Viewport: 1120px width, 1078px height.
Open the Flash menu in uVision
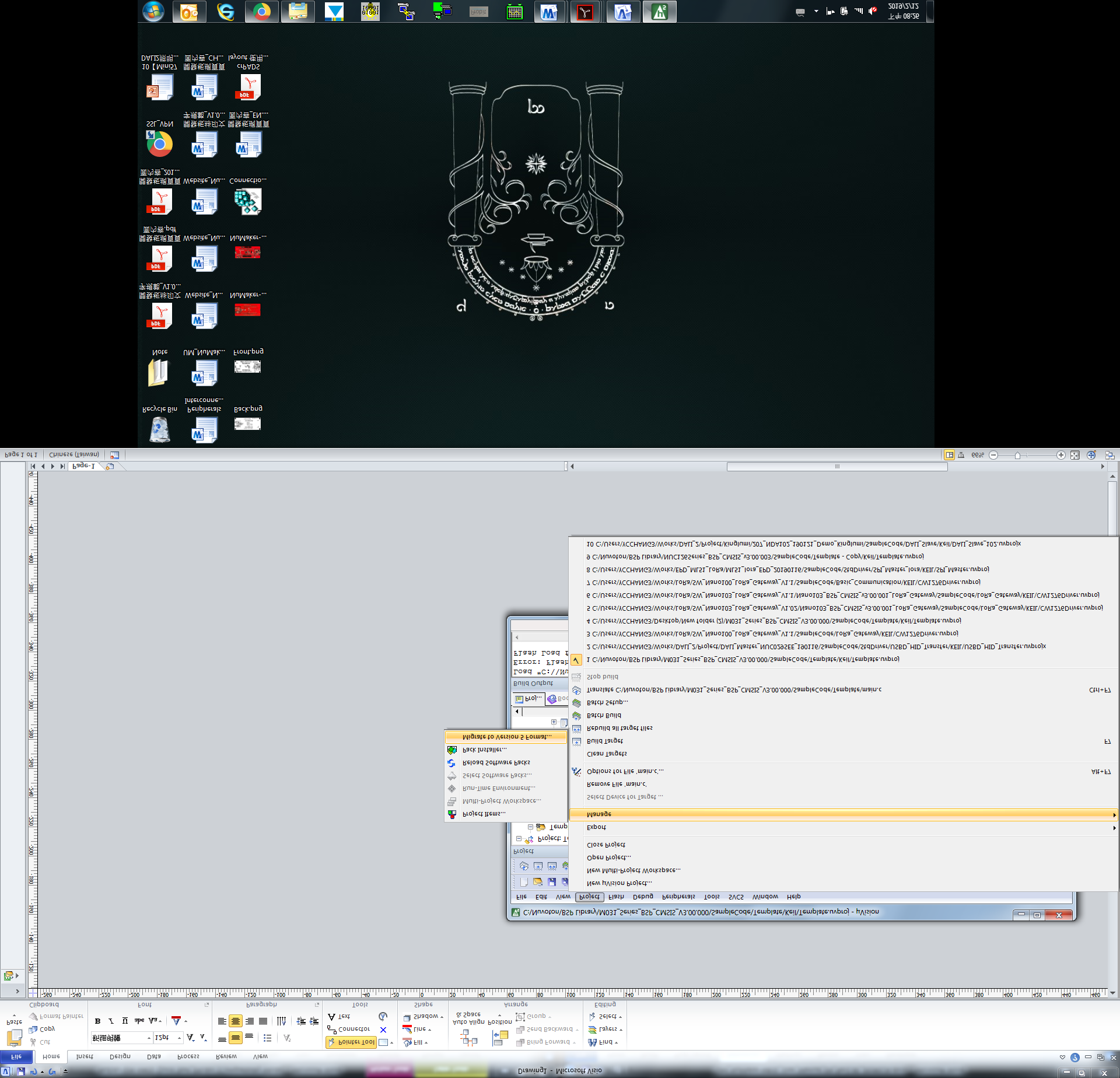click(x=616, y=897)
